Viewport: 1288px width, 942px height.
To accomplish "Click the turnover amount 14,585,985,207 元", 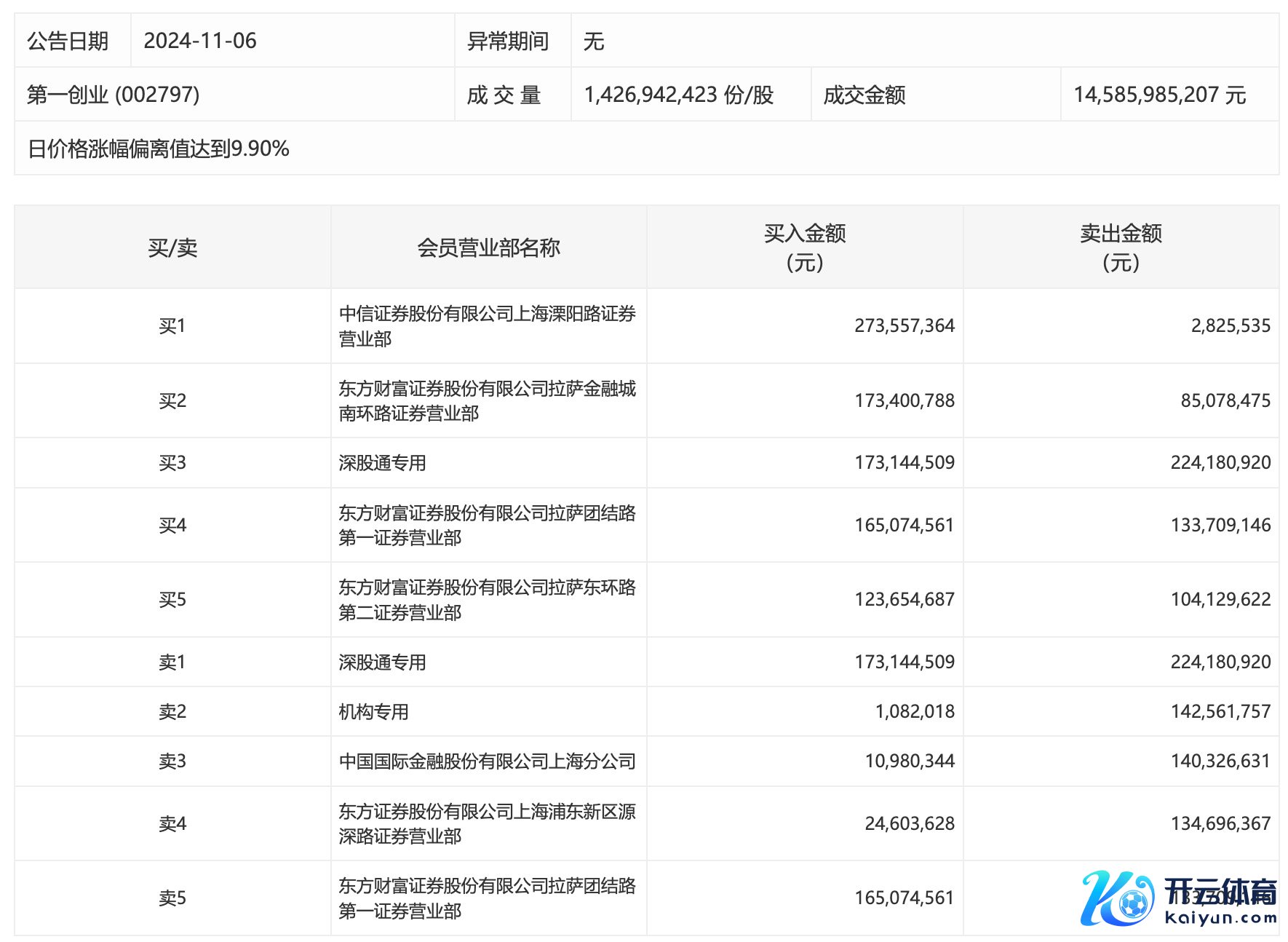I will coord(1160,95).
